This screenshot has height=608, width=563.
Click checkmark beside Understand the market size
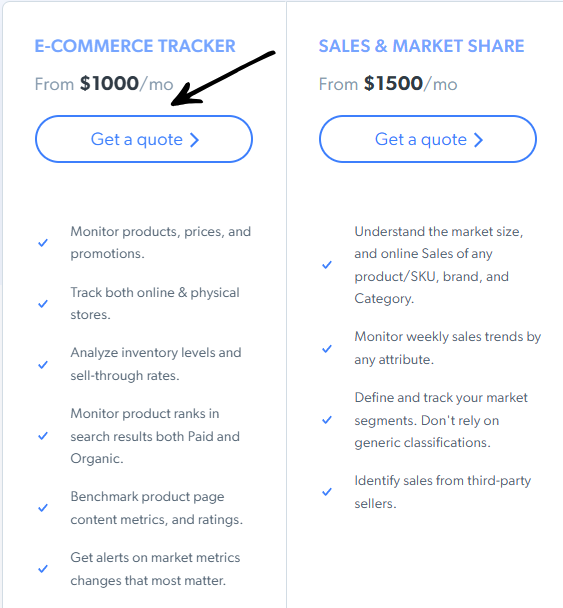click(x=327, y=265)
